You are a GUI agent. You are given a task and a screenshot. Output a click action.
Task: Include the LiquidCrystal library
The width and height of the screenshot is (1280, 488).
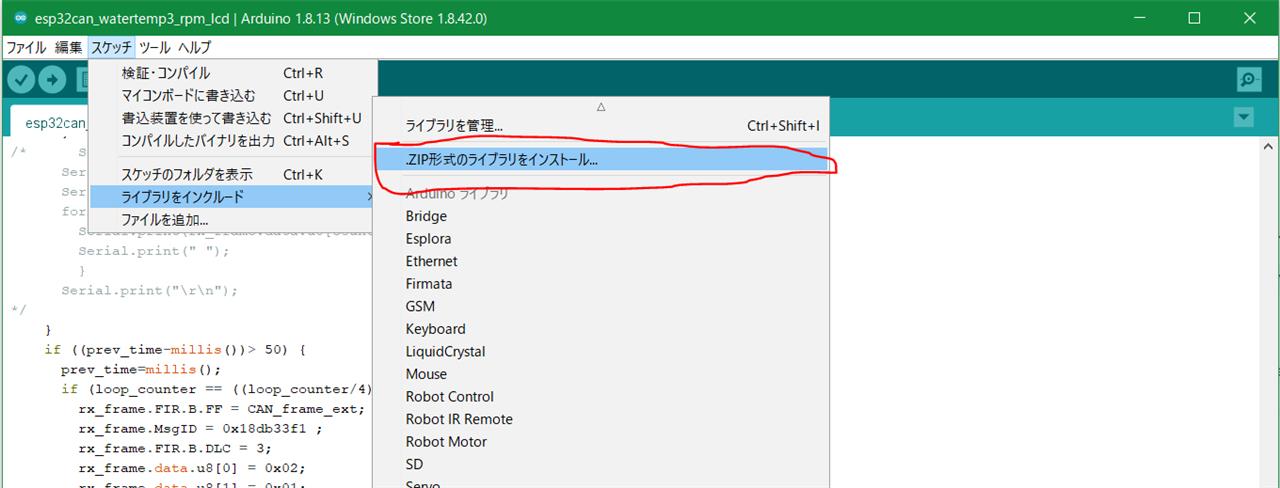(x=601, y=352)
